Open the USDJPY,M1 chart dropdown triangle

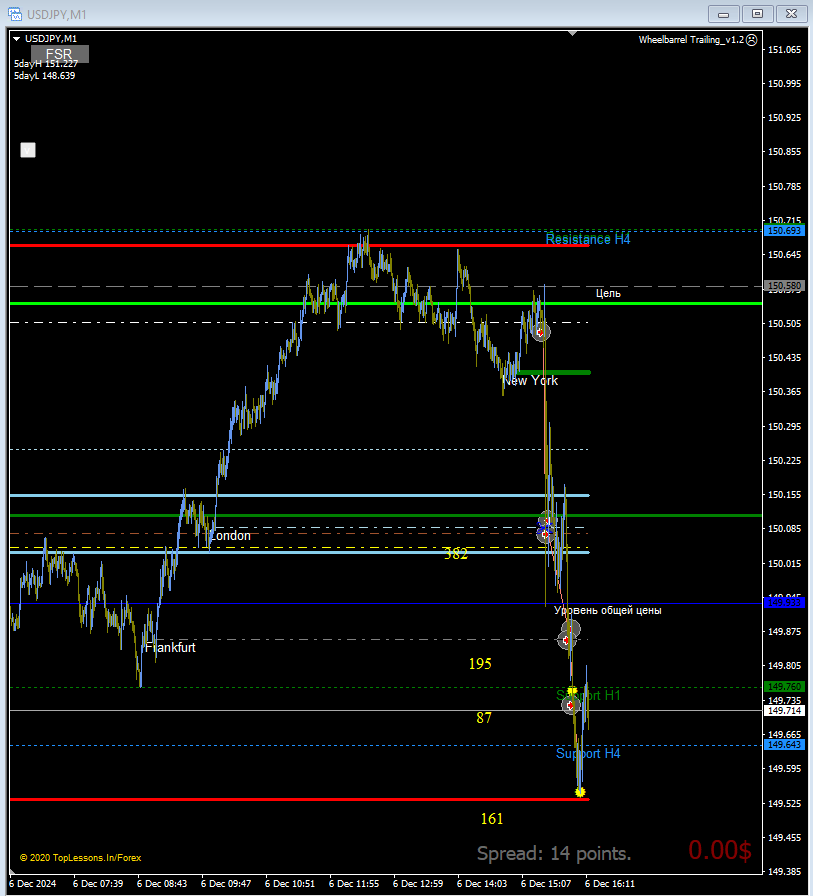click(x=17, y=39)
